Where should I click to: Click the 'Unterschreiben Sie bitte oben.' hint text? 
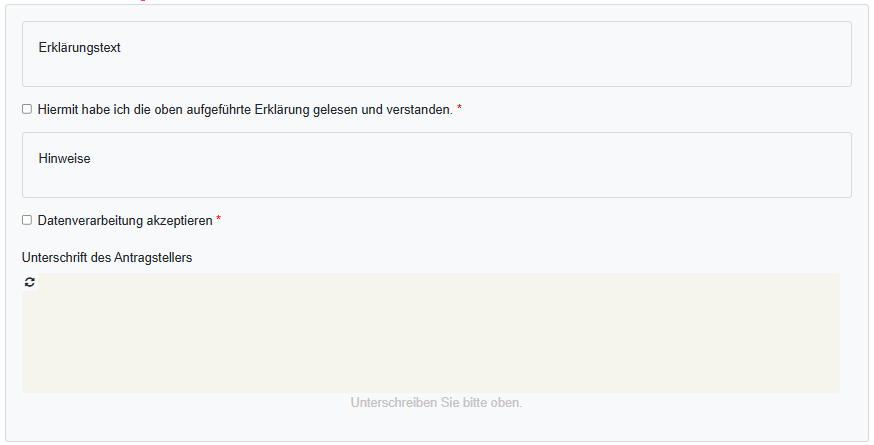click(x=436, y=403)
